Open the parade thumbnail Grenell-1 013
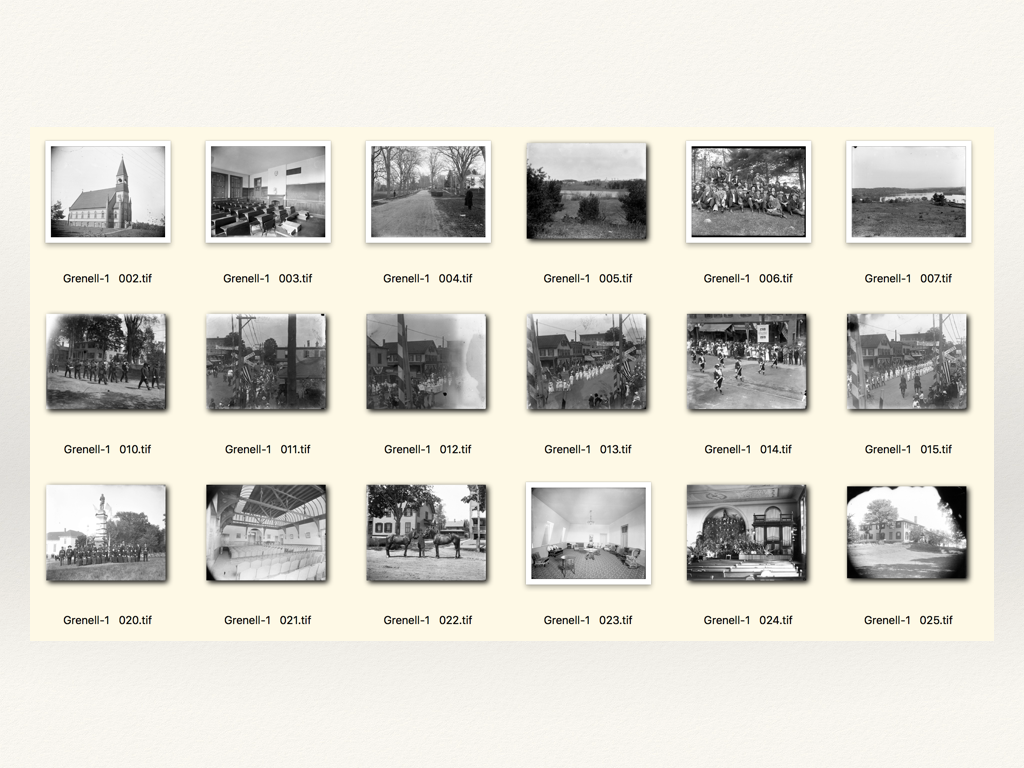Screen dimensions: 1024x768 point(586,362)
